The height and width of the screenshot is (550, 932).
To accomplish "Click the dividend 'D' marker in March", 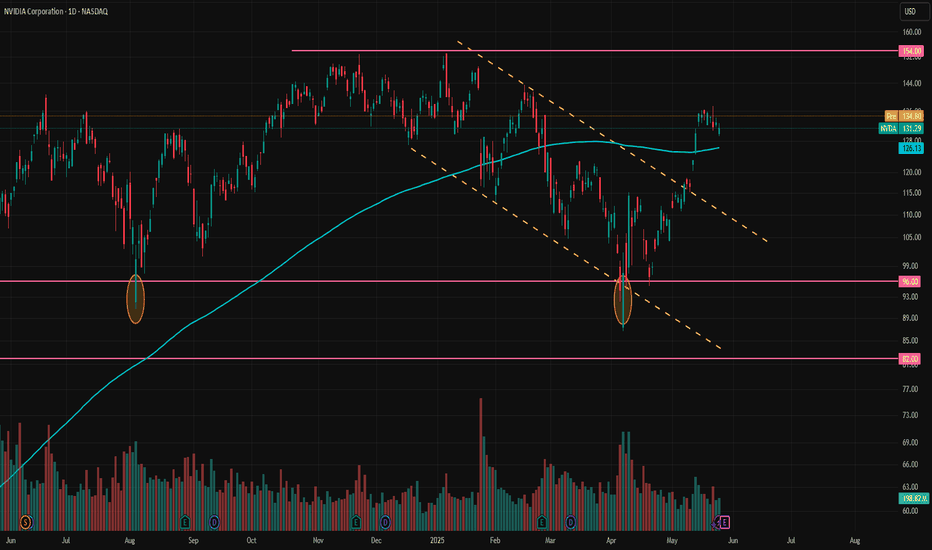I will click(x=571, y=523).
